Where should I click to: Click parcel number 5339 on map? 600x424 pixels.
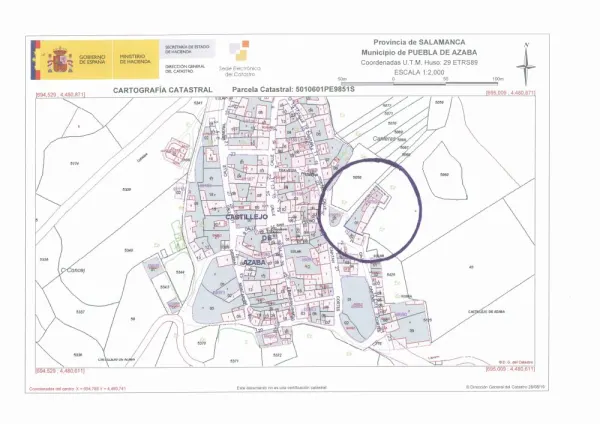pos(126,189)
